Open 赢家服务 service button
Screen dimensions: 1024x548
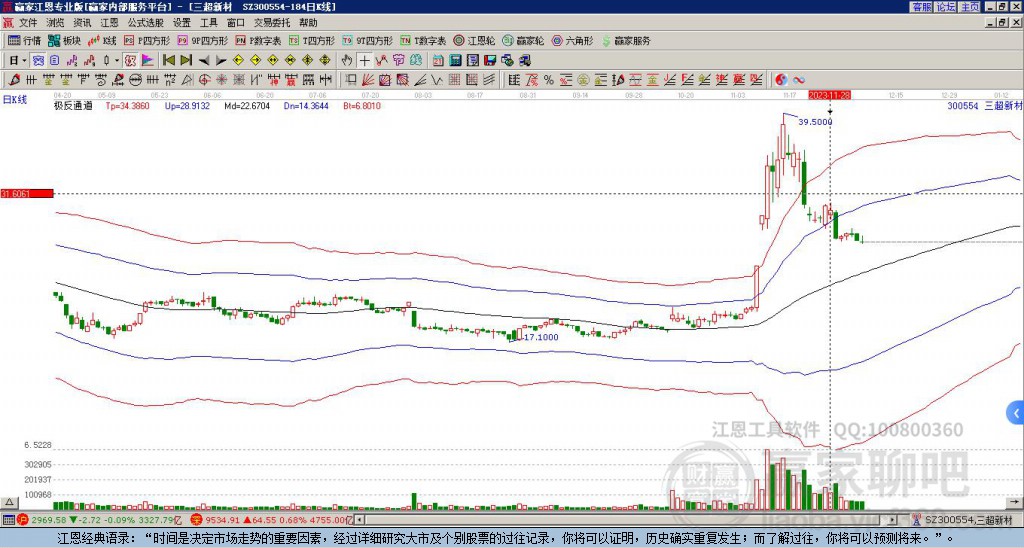(x=626, y=40)
